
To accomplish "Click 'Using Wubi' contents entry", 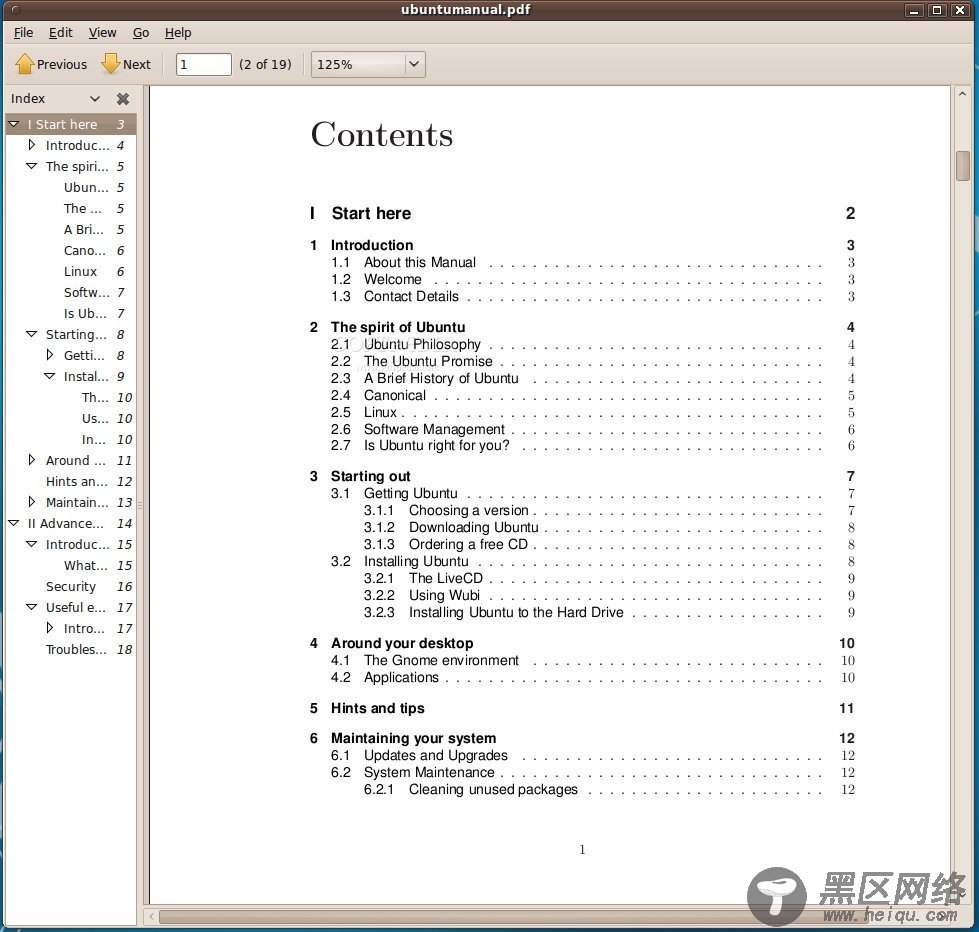I will [445, 596].
